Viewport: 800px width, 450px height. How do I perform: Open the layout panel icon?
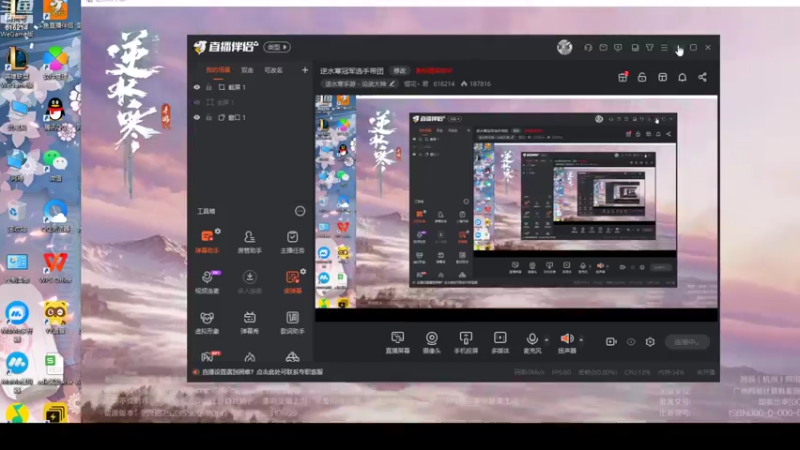click(662, 77)
